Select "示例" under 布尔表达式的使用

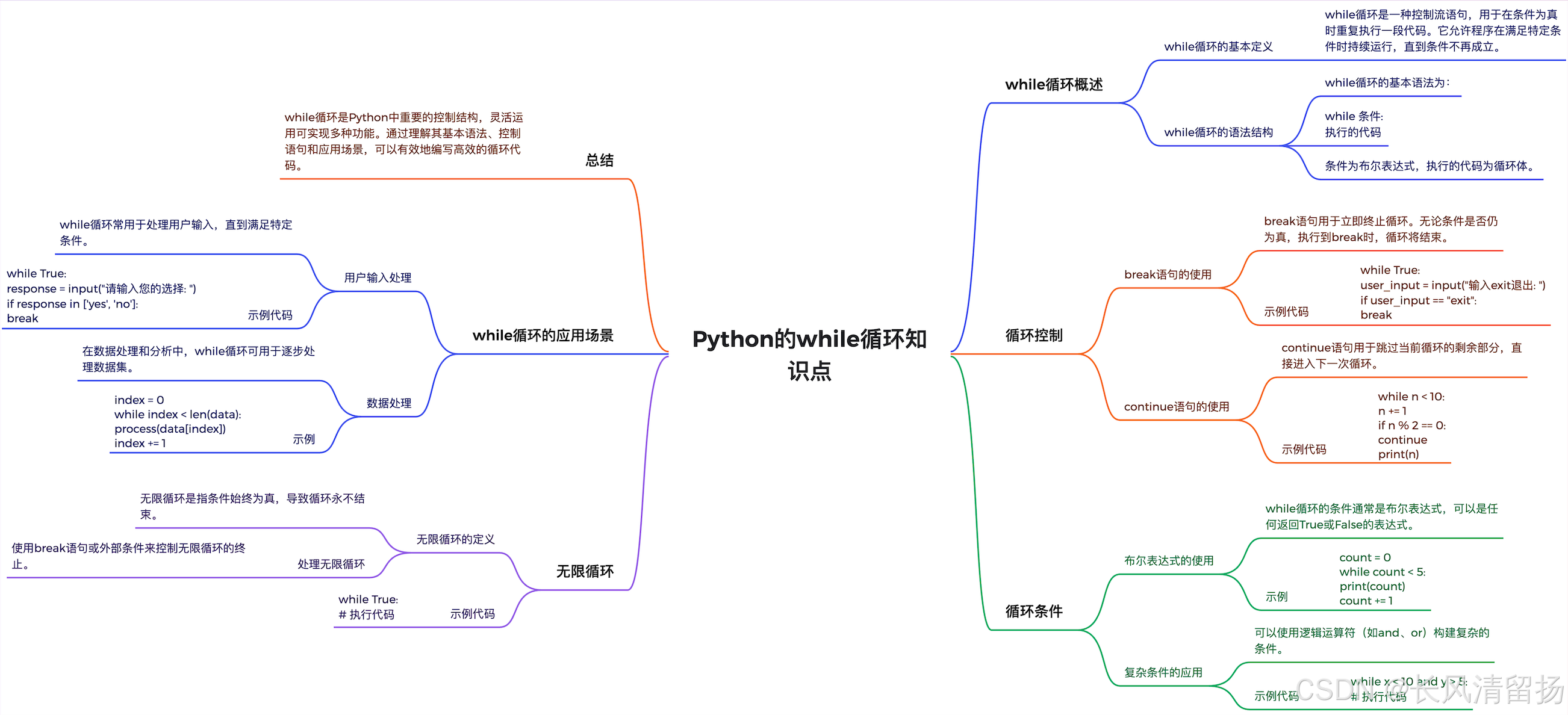(x=1276, y=596)
